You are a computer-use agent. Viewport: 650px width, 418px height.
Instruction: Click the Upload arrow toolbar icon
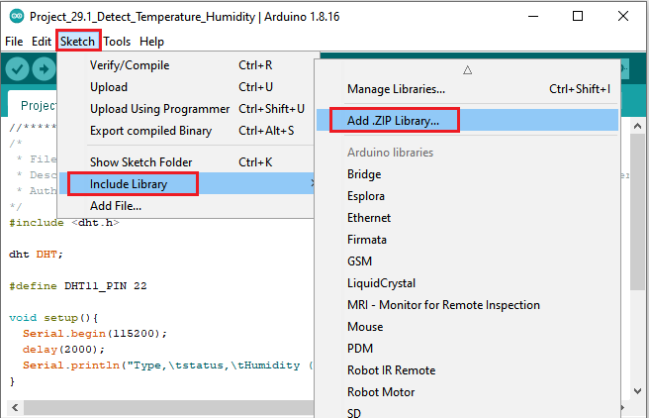[44, 69]
